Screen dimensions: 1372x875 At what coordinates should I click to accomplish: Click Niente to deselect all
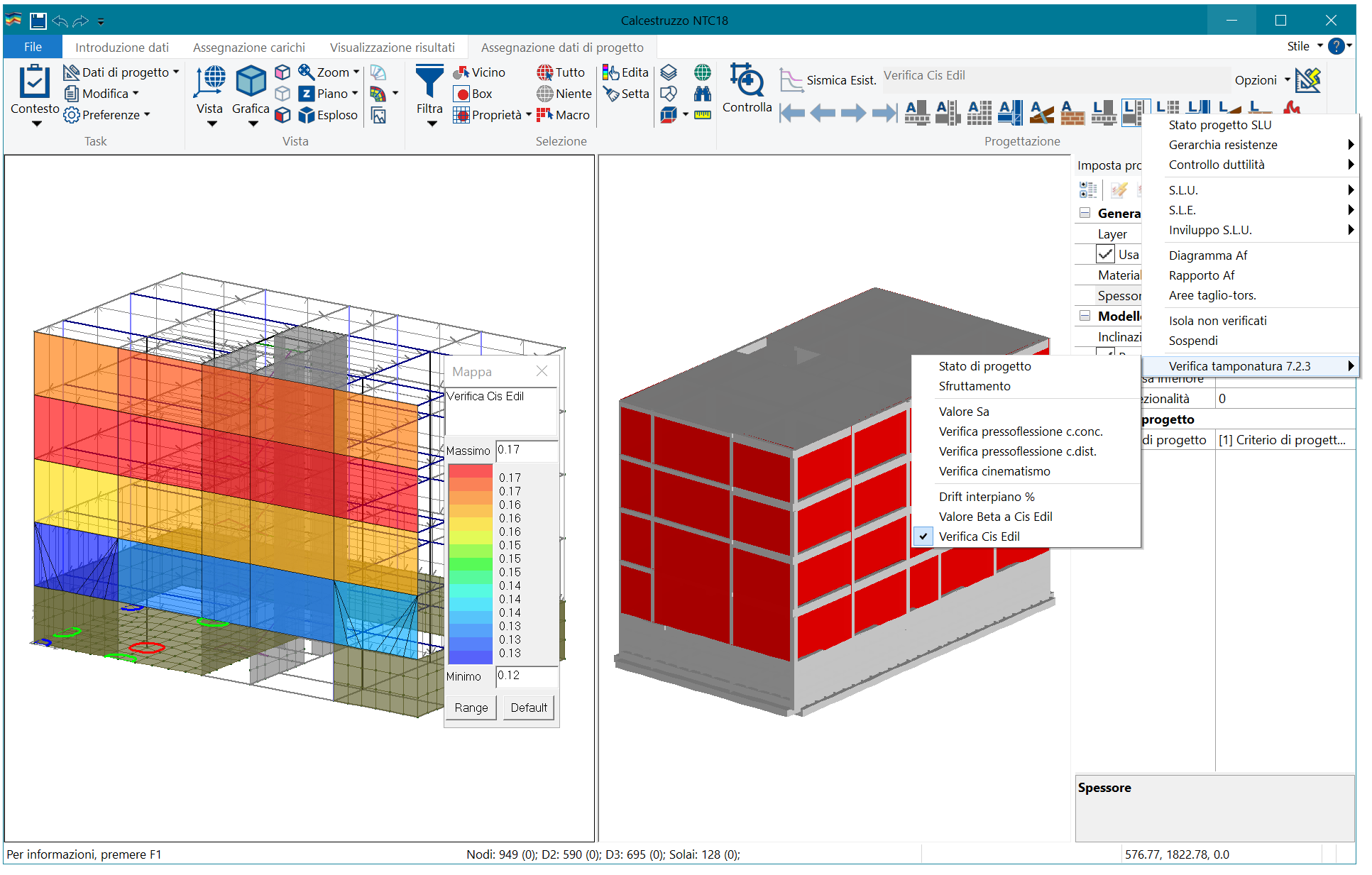pos(564,94)
